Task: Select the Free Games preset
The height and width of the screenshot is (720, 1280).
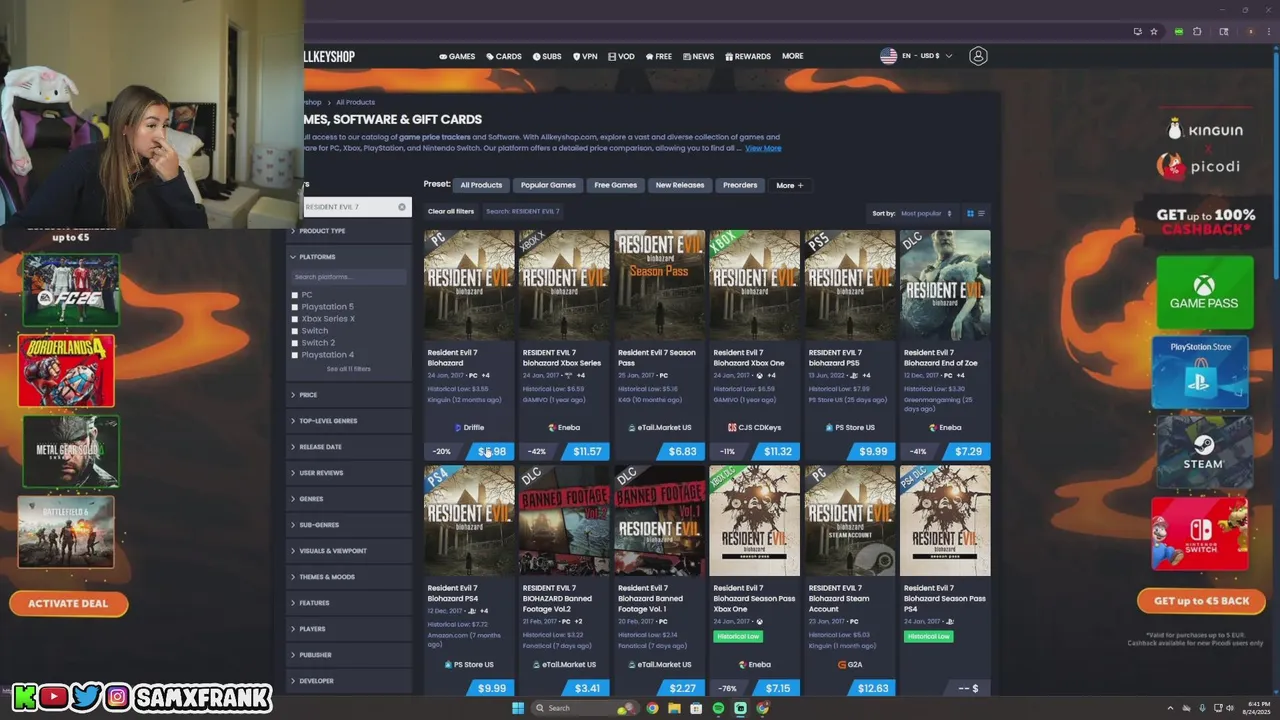Action: tap(615, 185)
